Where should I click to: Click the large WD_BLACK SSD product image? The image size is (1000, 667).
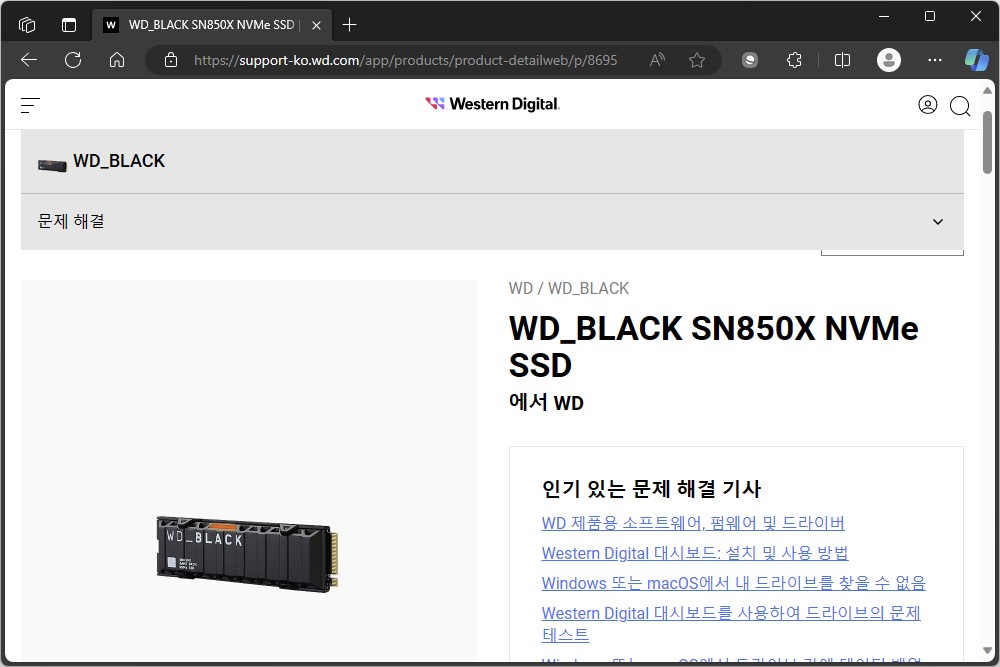(x=247, y=553)
